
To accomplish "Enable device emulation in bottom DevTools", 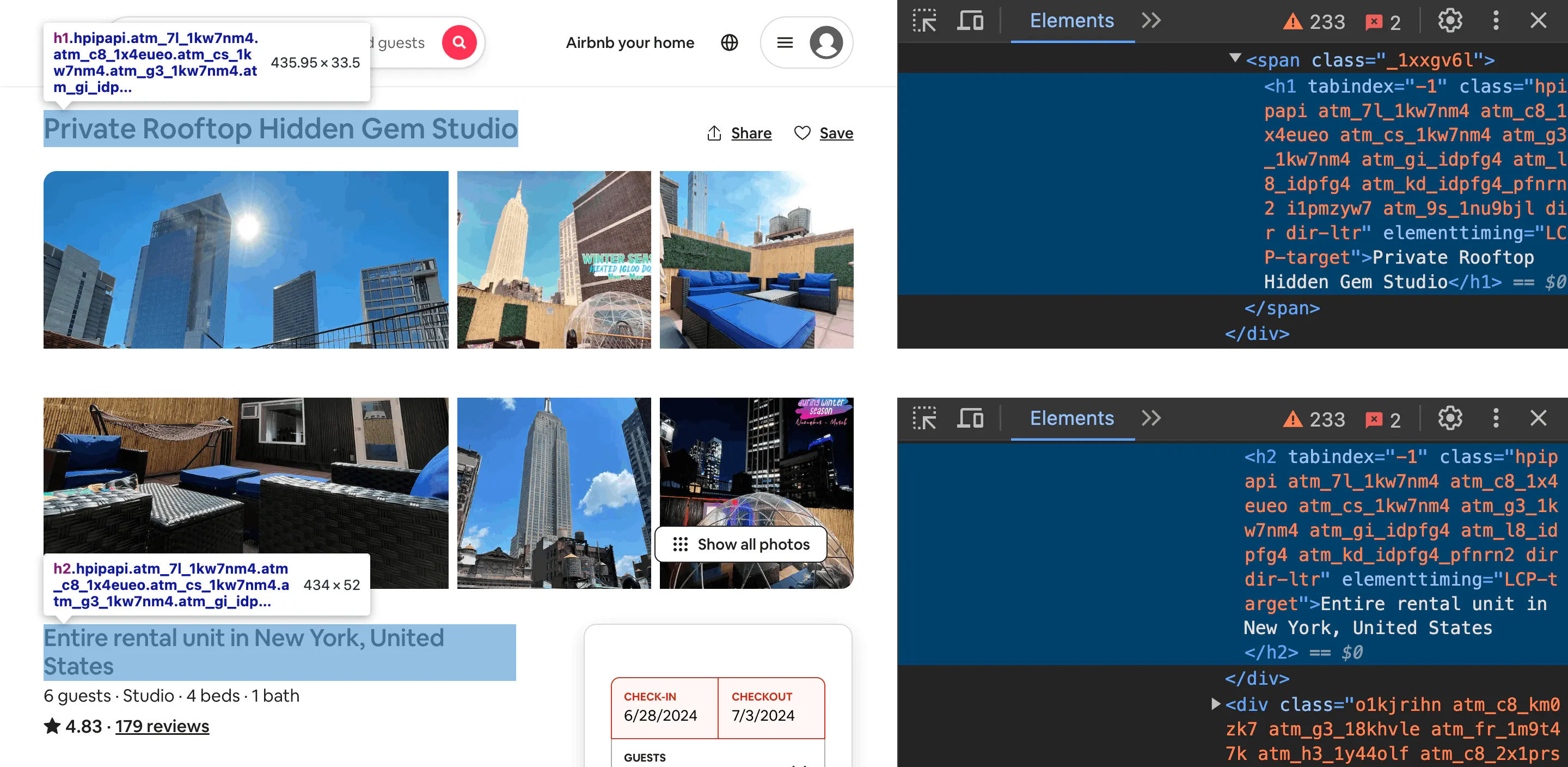I will pyautogui.click(x=970, y=418).
